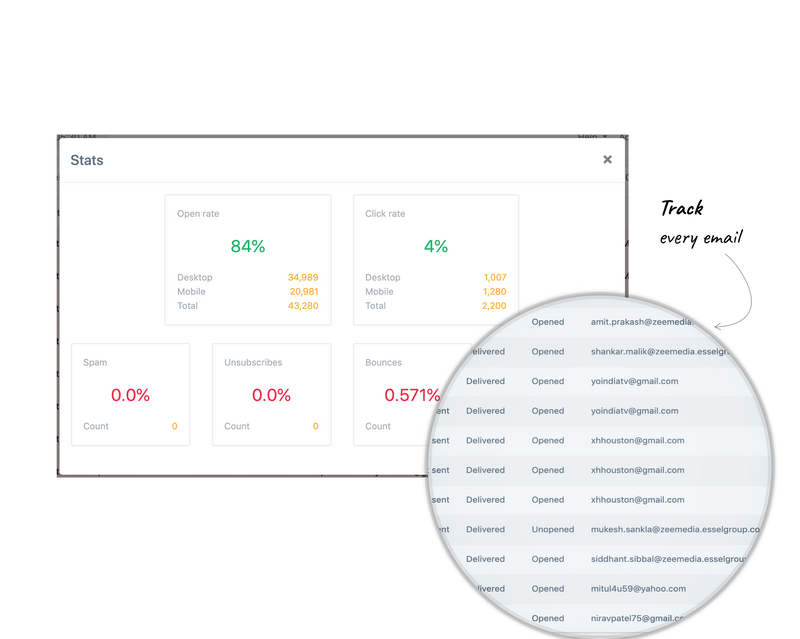Click Open rate Desktop count 34,989
Image resolution: width=800 pixels, height=639 pixels.
[303, 277]
